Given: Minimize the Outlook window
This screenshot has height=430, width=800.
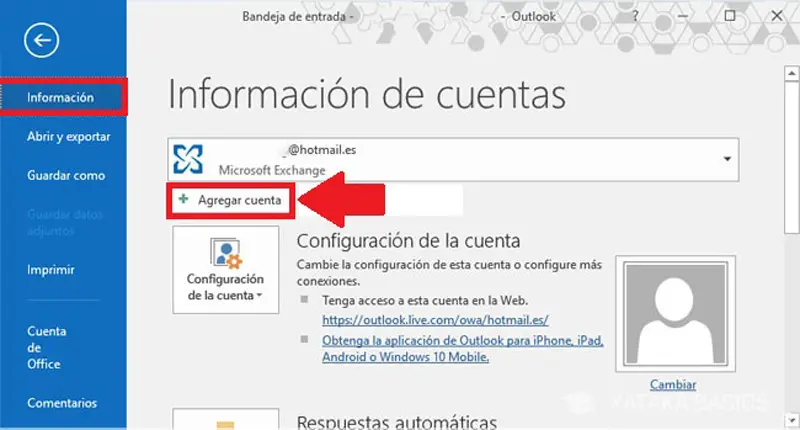Looking at the screenshot, I should click(683, 16).
